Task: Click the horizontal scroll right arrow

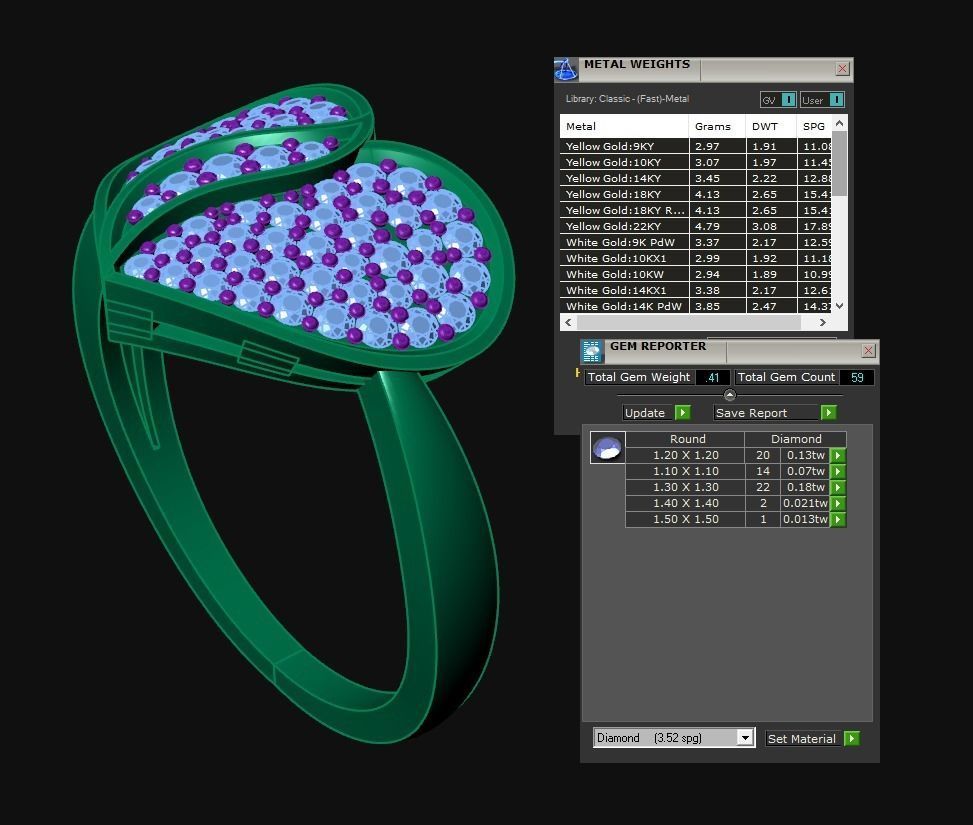Action: point(823,322)
